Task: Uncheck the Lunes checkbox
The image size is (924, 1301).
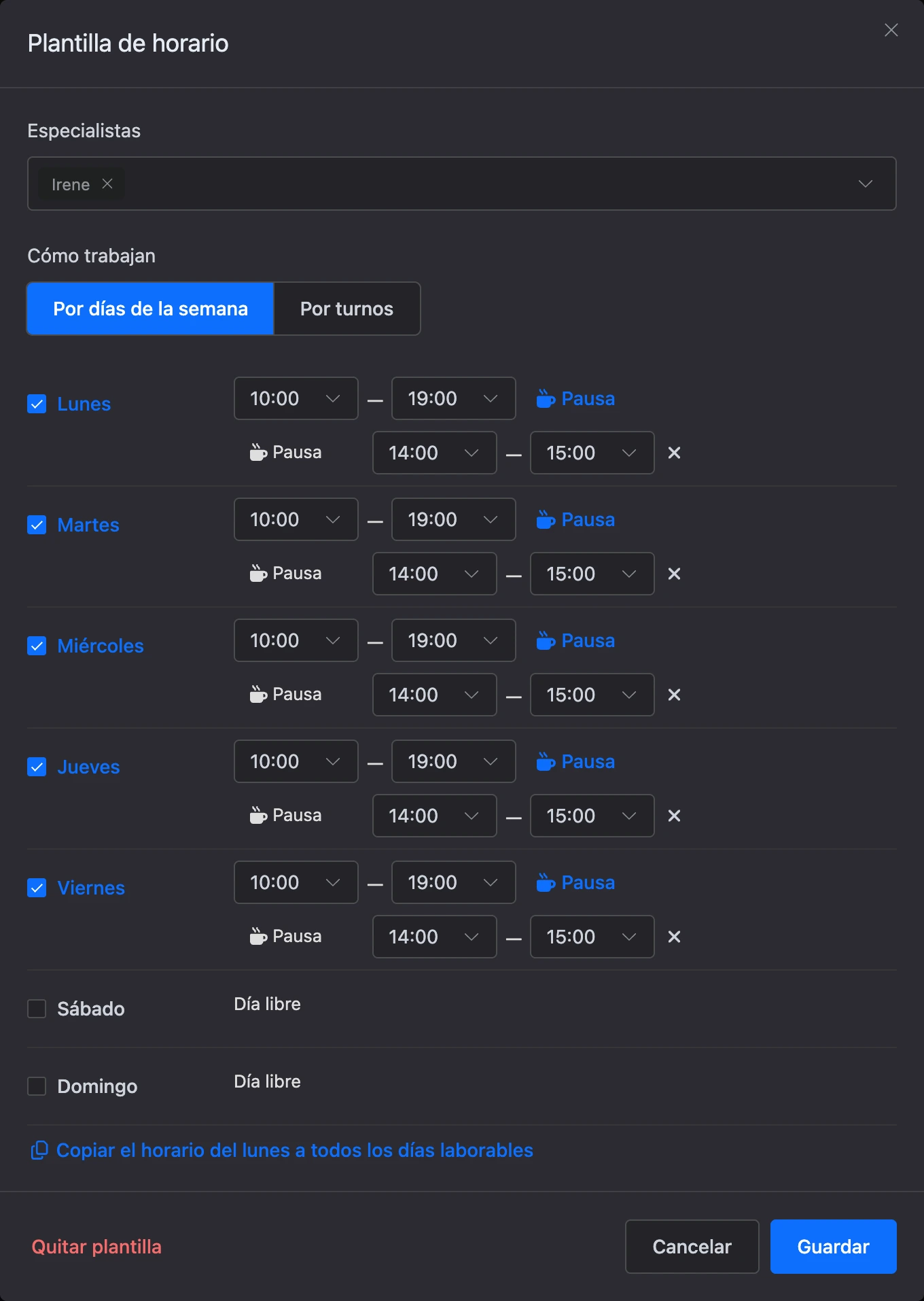Action: coord(37,404)
